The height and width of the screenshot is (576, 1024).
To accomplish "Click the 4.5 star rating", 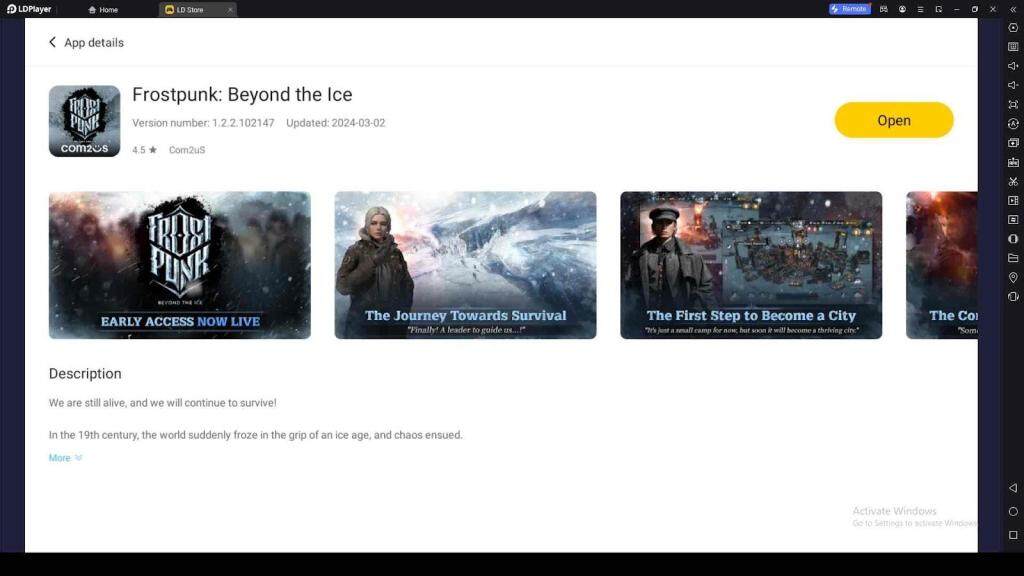I will pos(144,150).
